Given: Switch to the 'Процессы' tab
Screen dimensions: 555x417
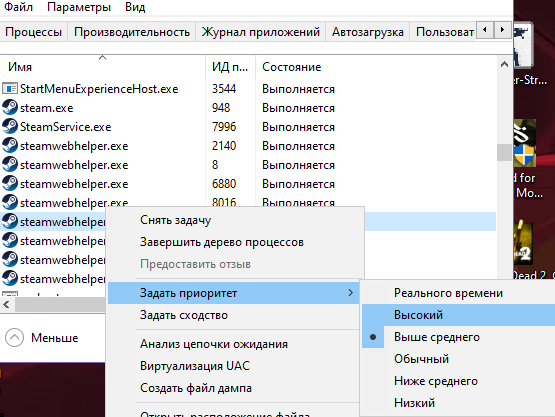Looking at the screenshot, I should (34, 32).
